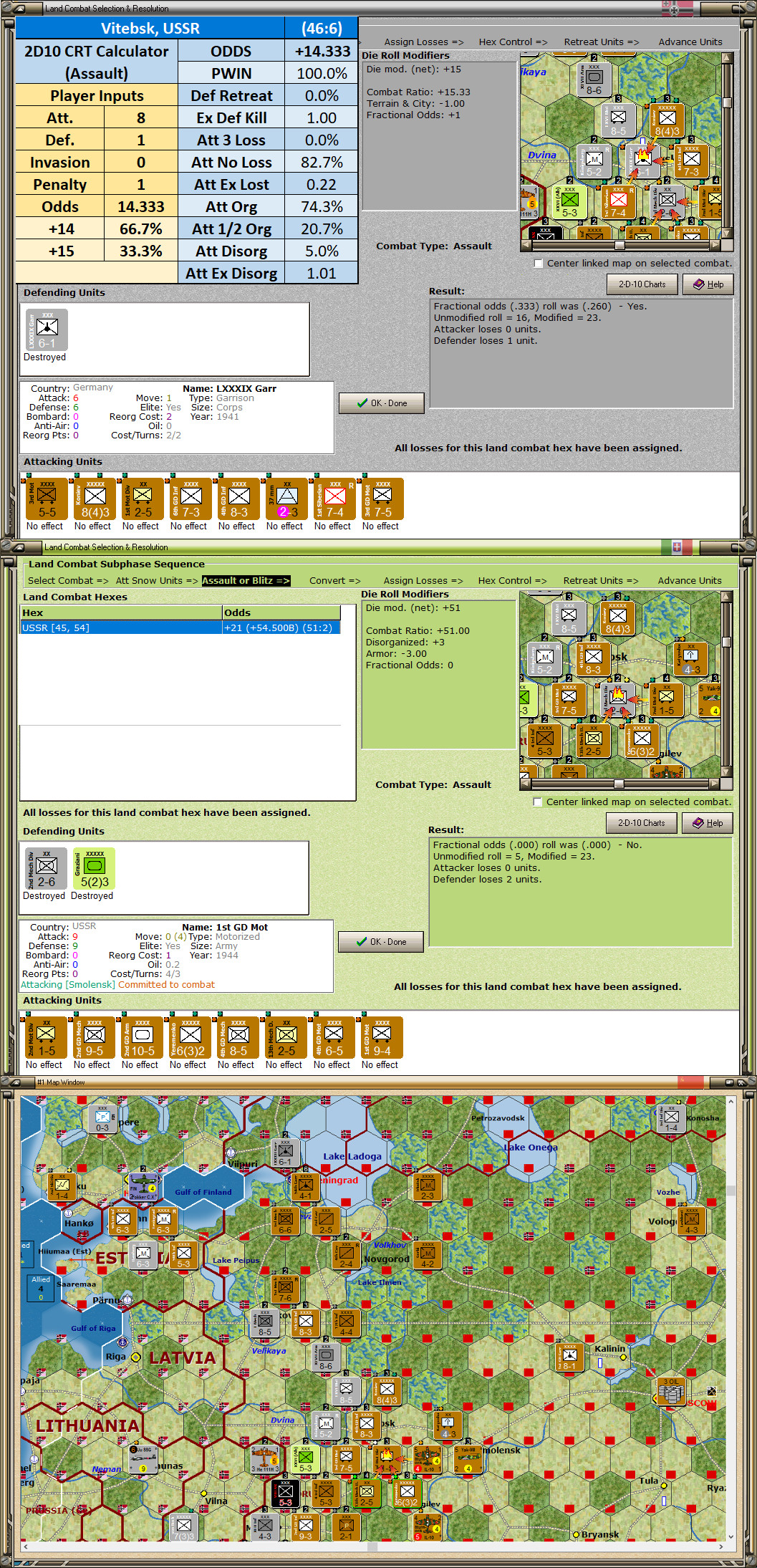This screenshot has width=757, height=1568.
Task: Choose the 2nd GD Arm 10-5 armor unit
Action: (140, 1037)
